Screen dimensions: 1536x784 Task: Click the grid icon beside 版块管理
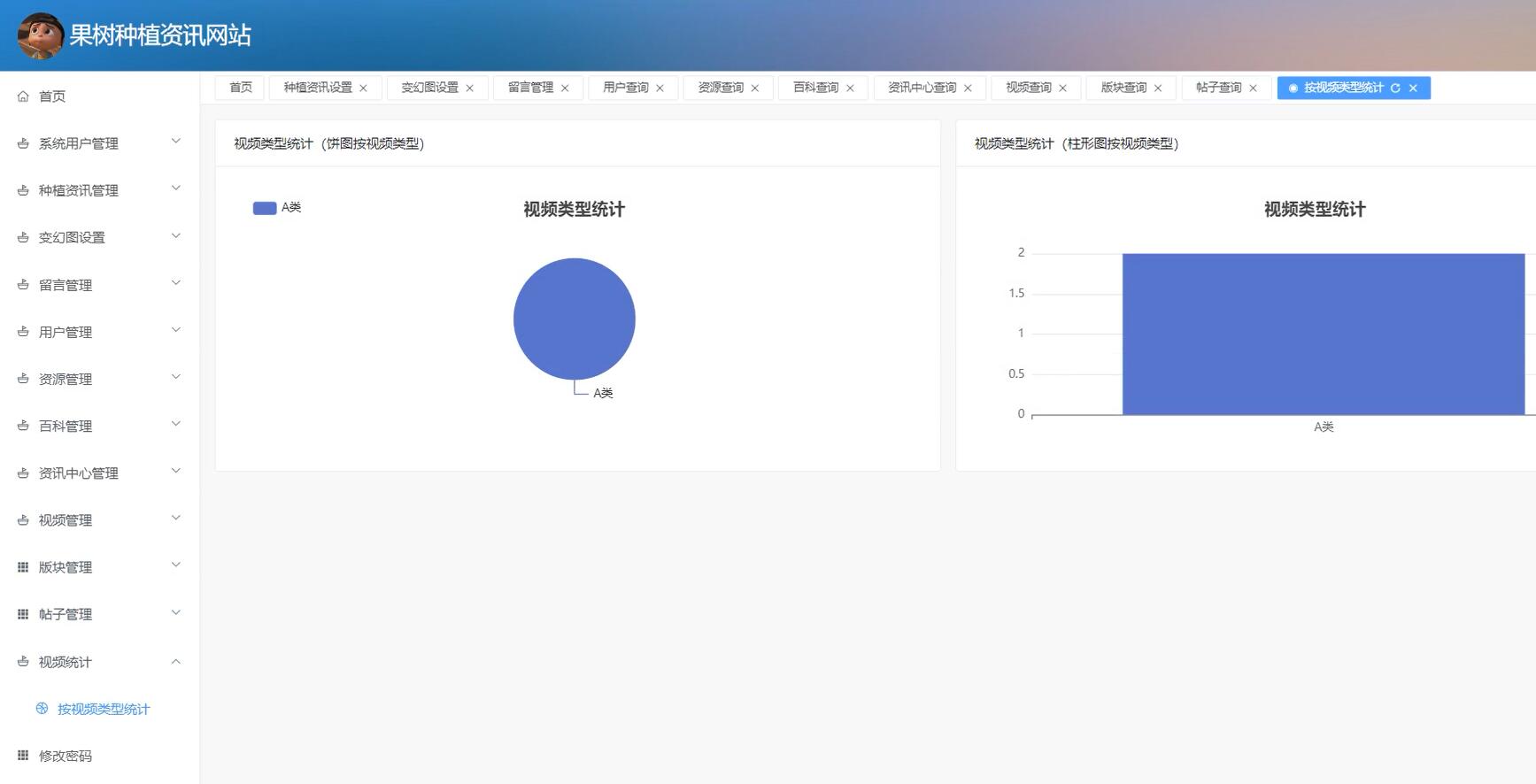[23, 567]
